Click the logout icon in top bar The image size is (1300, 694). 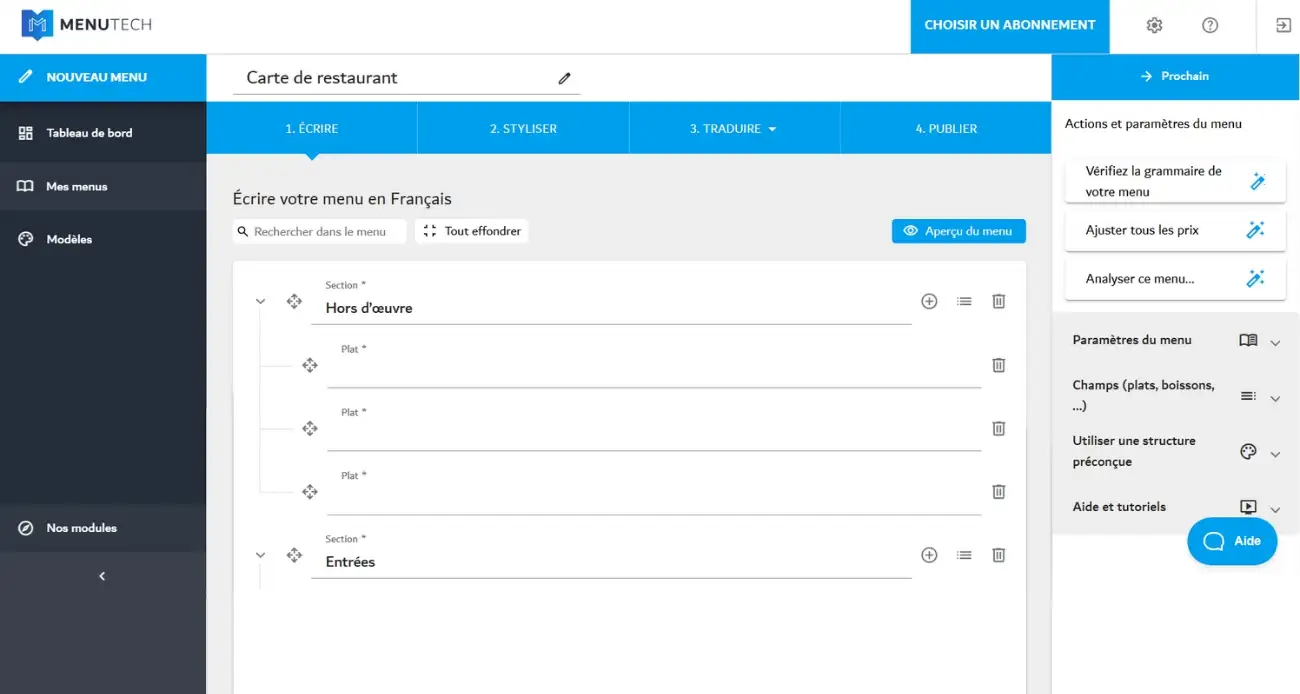pyautogui.click(x=1281, y=25)
